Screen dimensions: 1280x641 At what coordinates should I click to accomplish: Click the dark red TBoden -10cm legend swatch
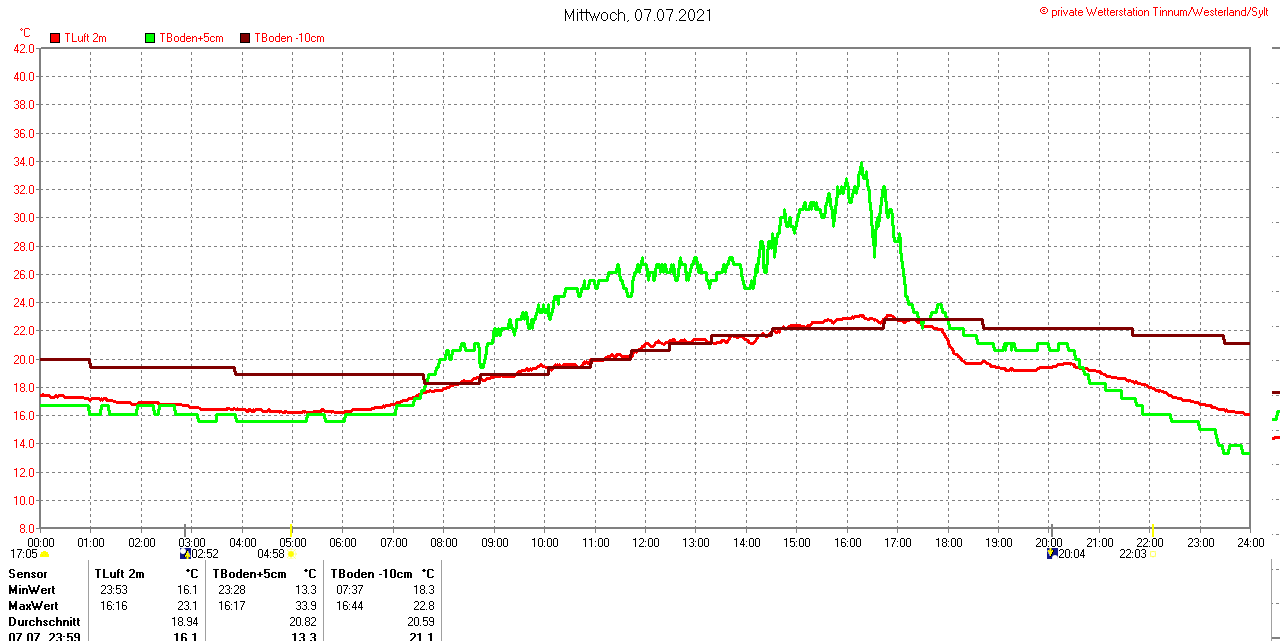click(x=245, y=38)
